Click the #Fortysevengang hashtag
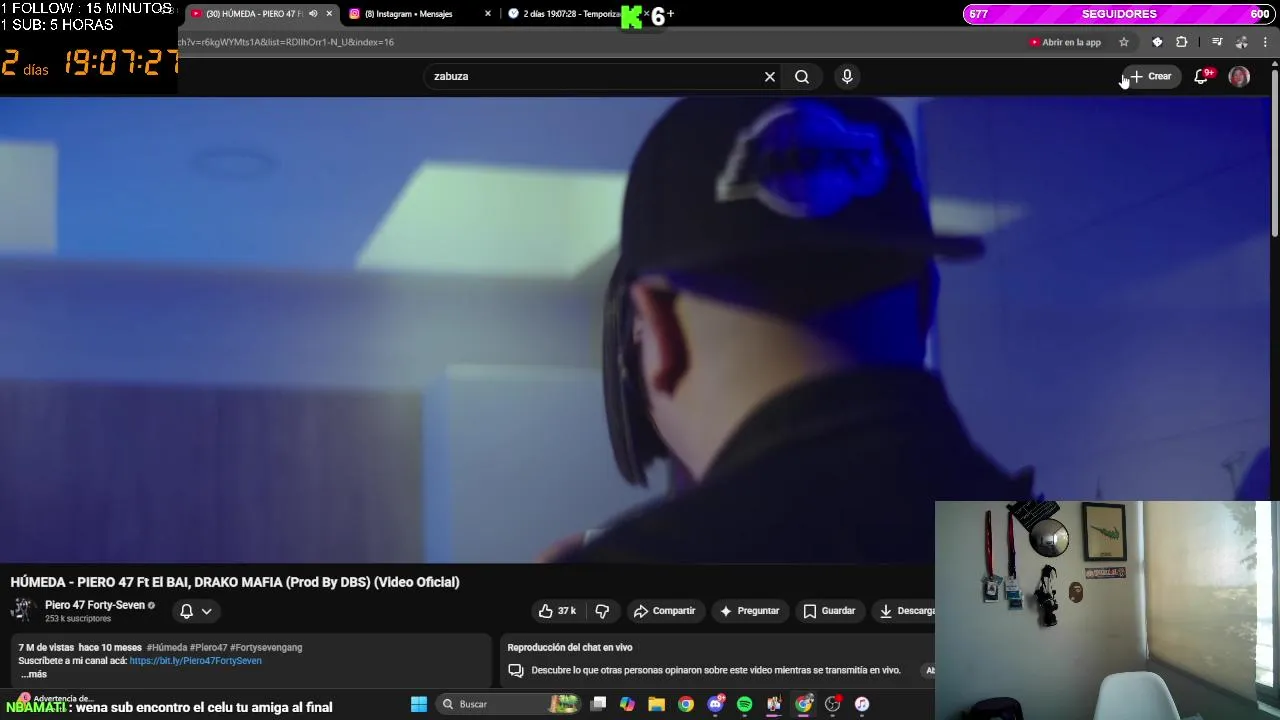The height and width of the screenshot is (720, 1280). (266, 648)
